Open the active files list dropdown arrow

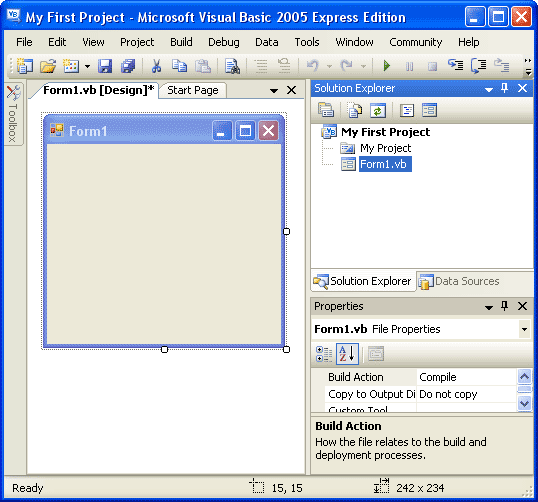[x=274, y=91]
